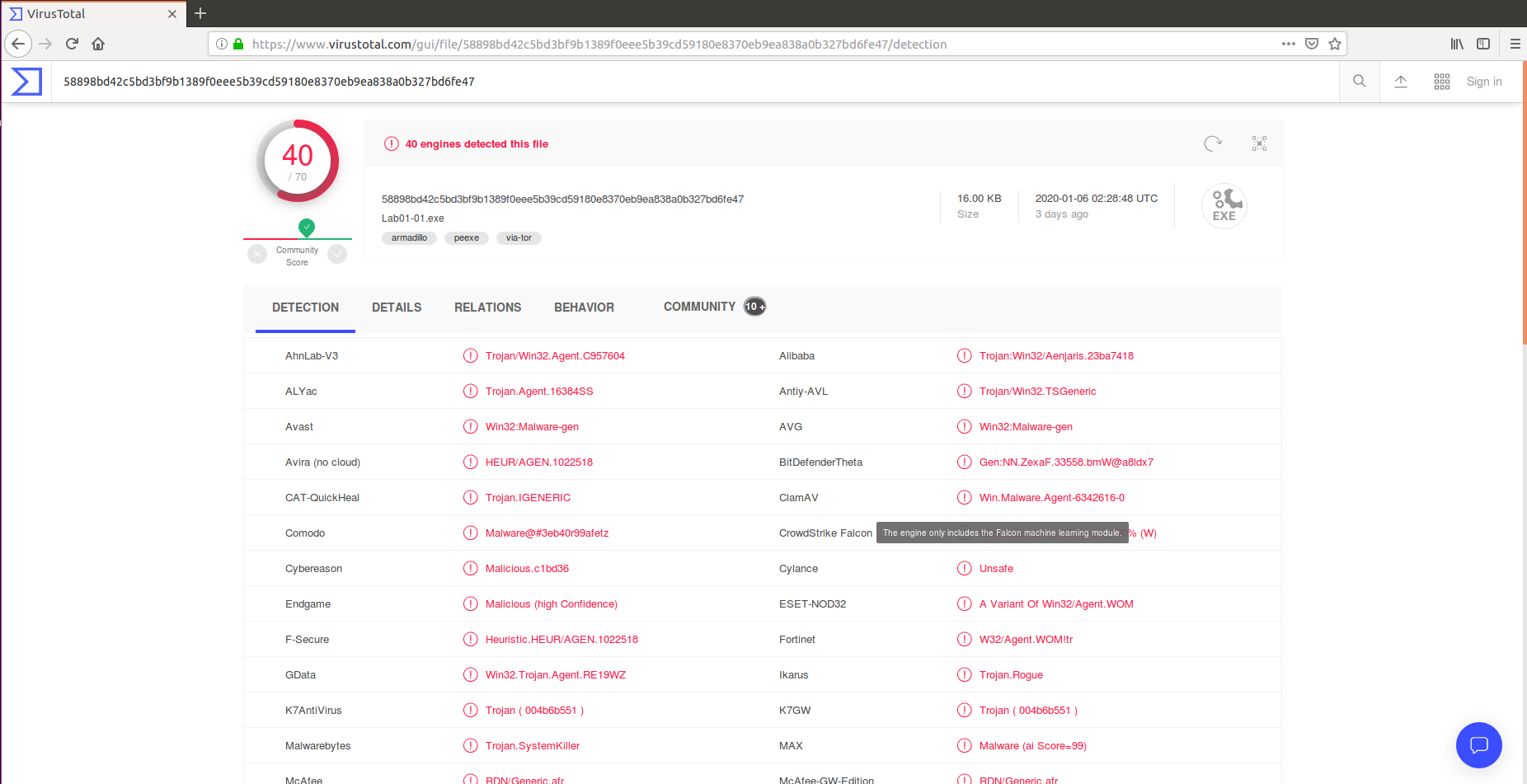Viewport: 1527px width, 784px height.
Task: Click the Pocket save icon
Action: pos(1312,44)
